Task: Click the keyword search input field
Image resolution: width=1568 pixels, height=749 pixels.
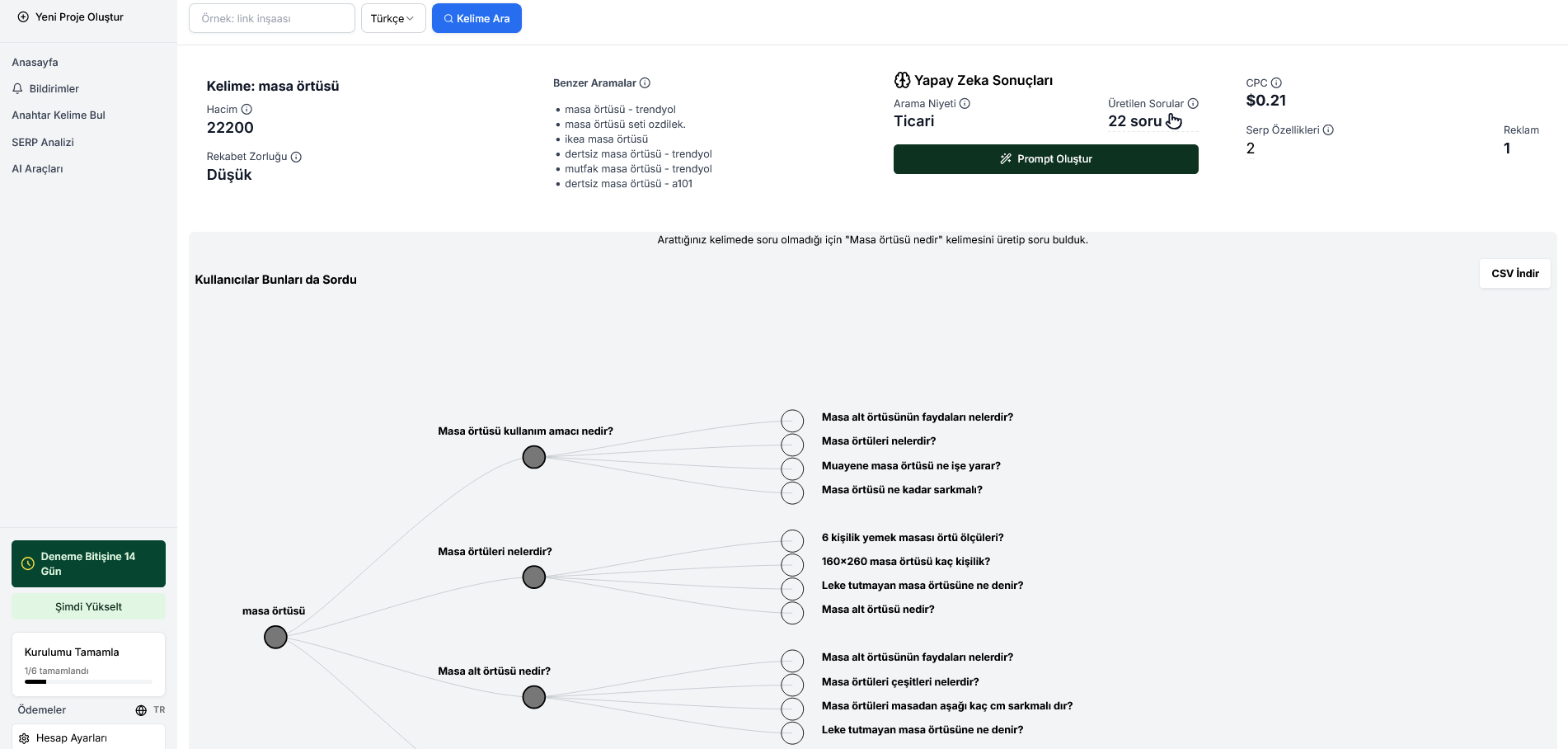Action: pyautogui.click(x=271, y=17)
